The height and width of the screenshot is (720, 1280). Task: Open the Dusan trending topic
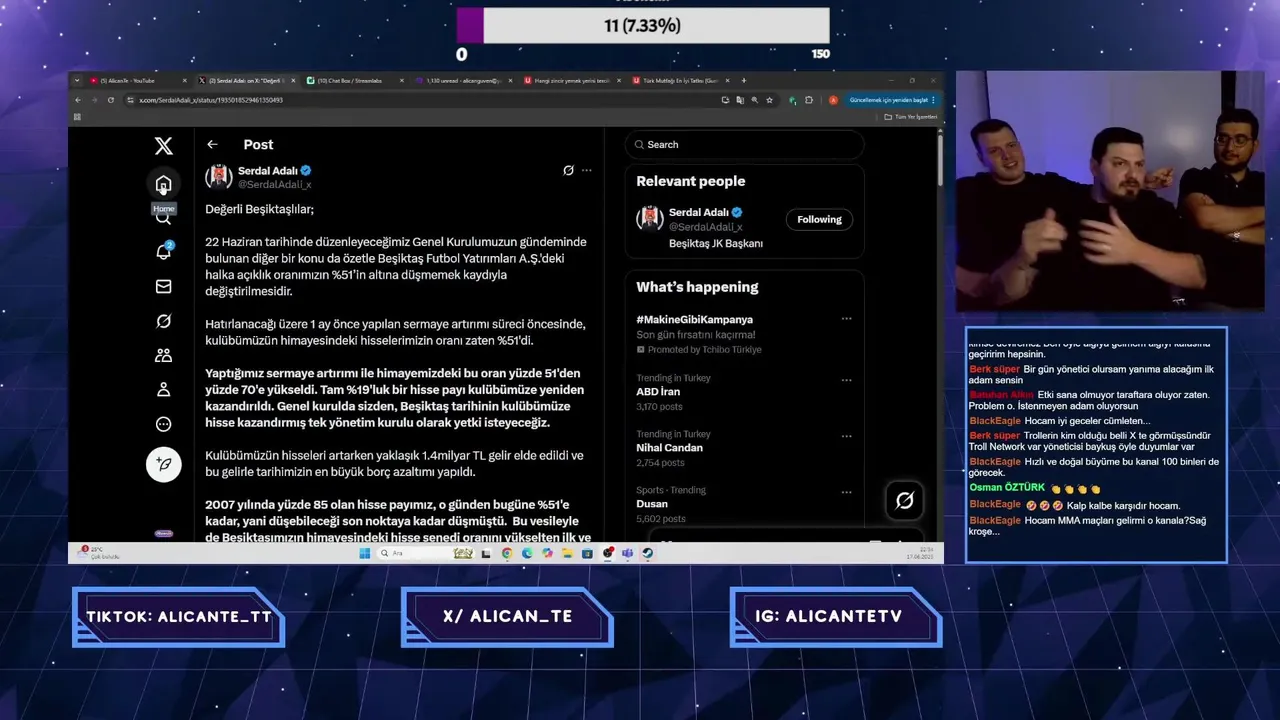[x=651, y=504]
